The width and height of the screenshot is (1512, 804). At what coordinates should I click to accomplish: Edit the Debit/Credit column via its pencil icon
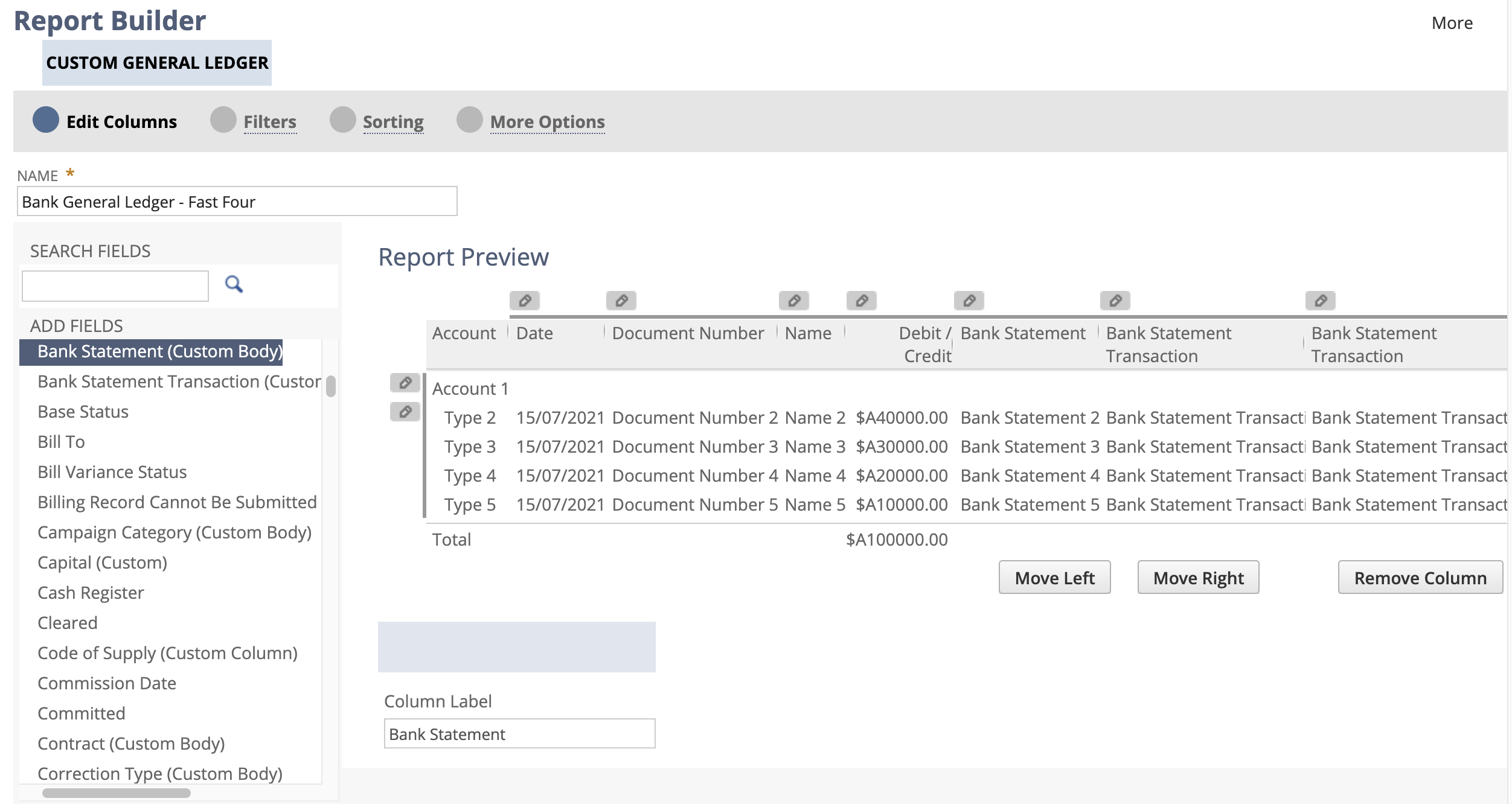[861, 300]
